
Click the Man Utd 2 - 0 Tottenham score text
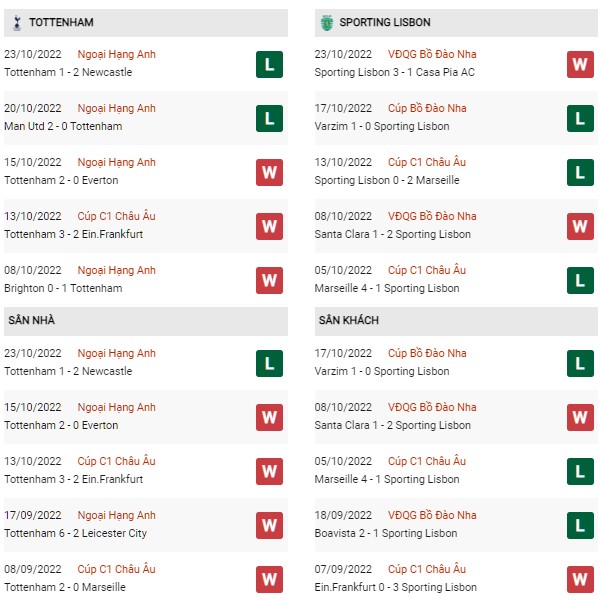63,127
